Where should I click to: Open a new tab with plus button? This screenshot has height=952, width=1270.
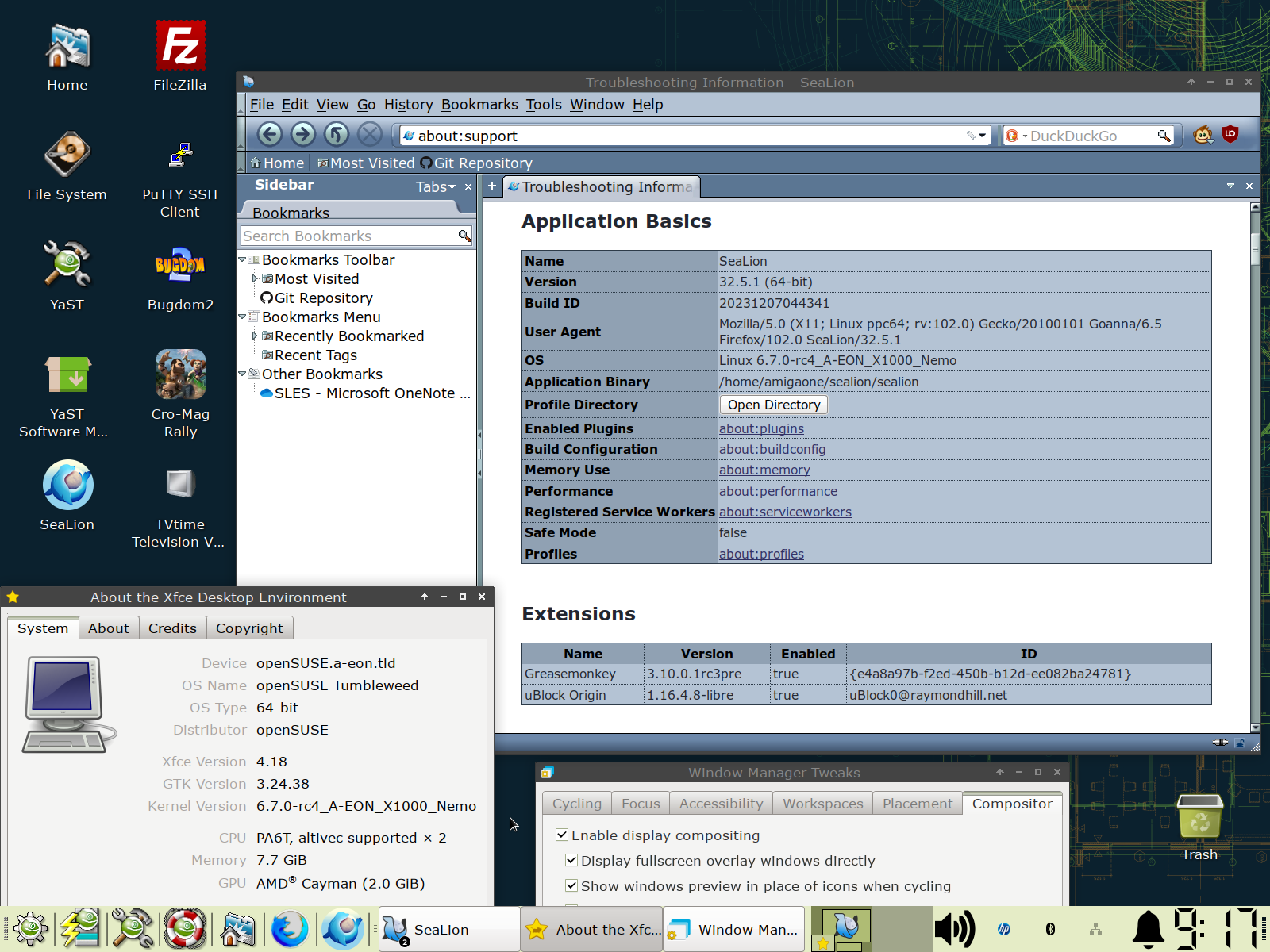pos(492,186)
